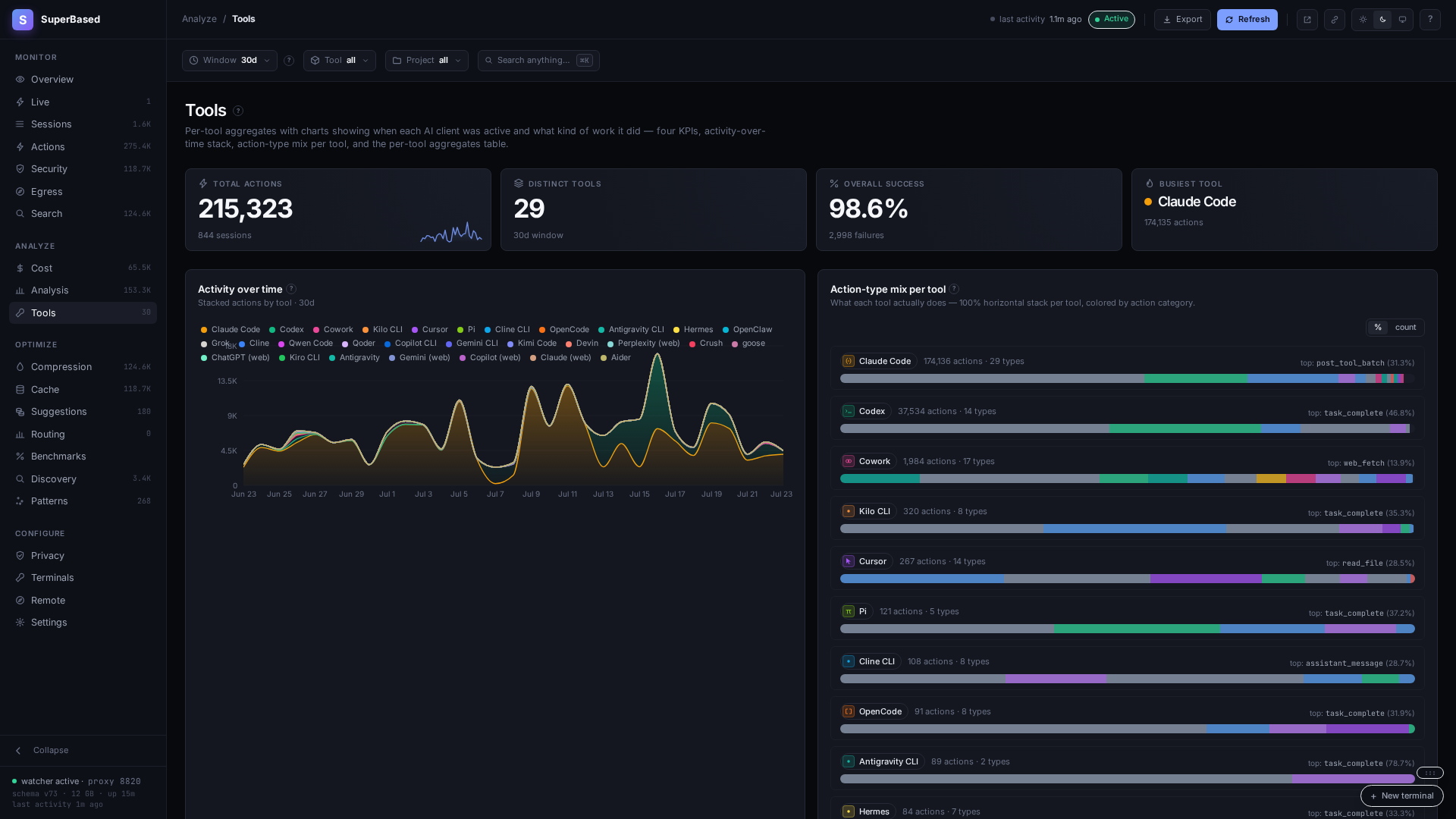Click the Claude Code tool icon in mix list
The width and height of the screenshot is (1456, 819).
point(849,361)
